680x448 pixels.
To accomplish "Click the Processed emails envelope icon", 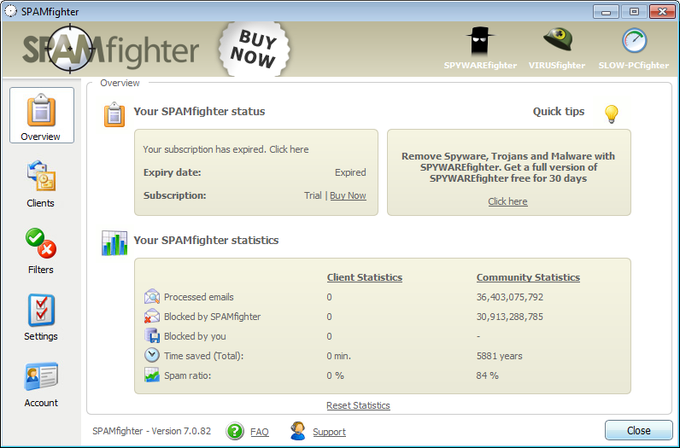I will point(152,297).
